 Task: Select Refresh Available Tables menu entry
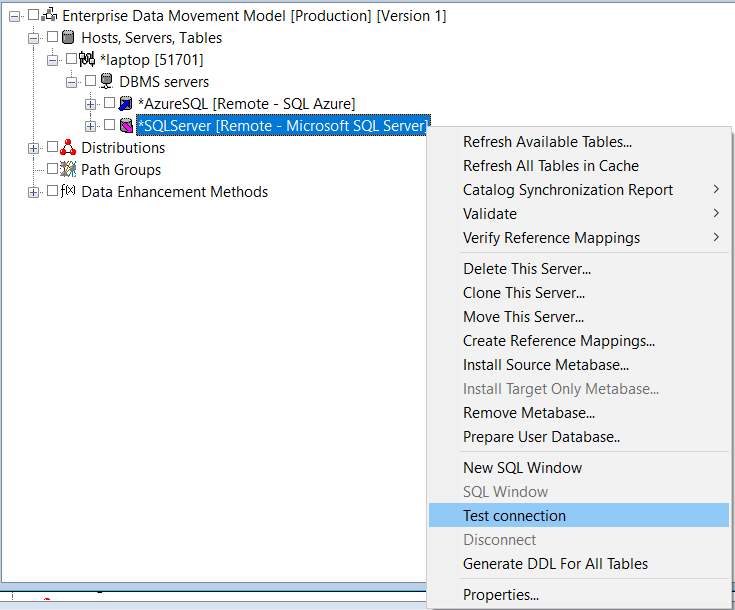point(547,142)
